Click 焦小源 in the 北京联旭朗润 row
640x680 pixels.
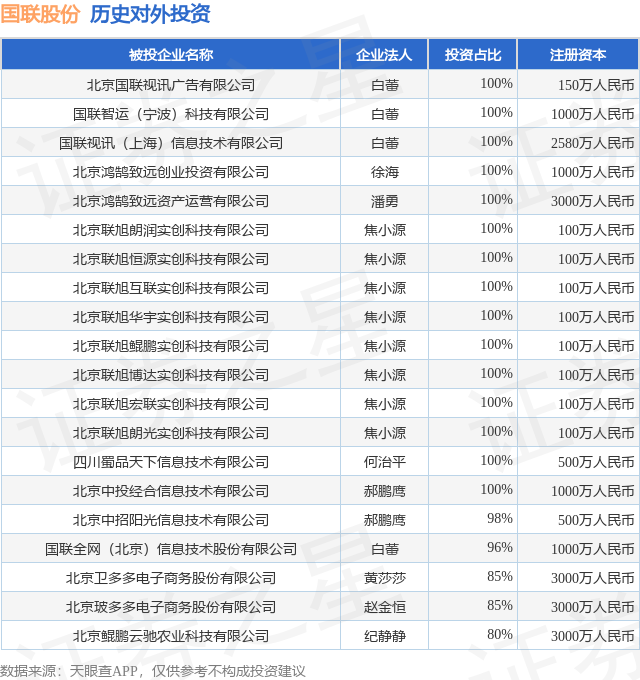pyautogui.click(x=385, y=230)
